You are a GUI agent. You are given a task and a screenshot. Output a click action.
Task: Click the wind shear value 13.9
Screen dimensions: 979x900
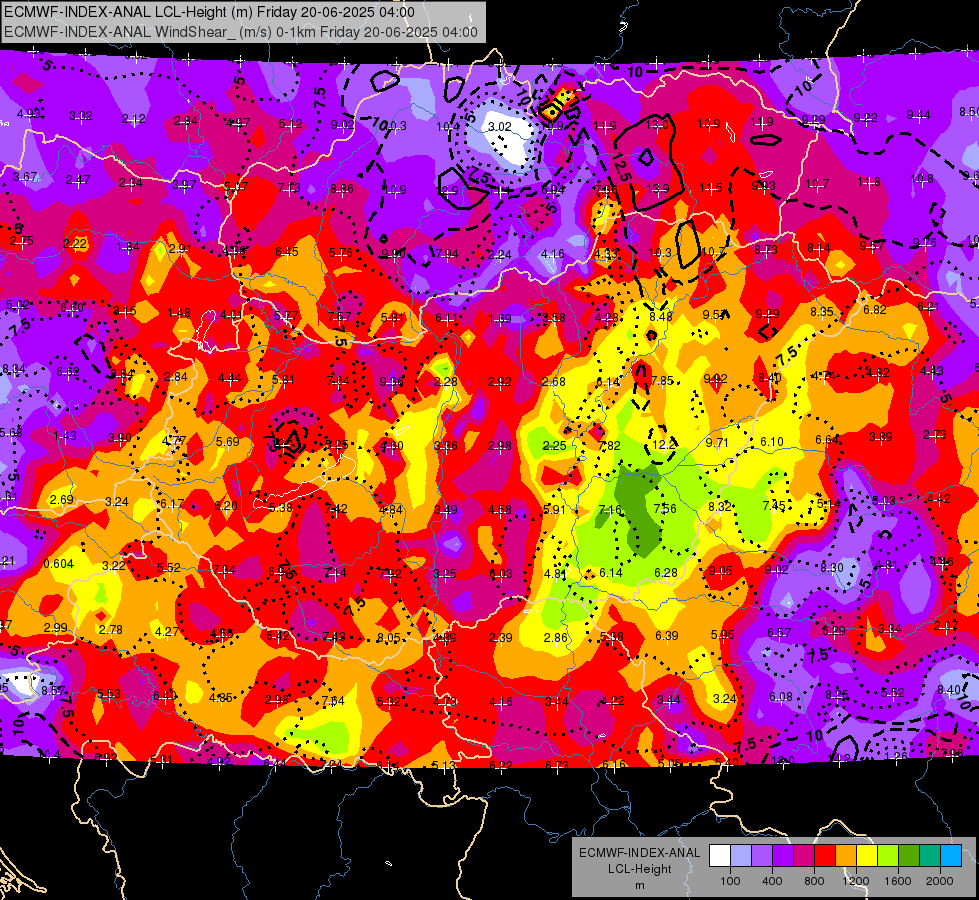pos(657,188)
